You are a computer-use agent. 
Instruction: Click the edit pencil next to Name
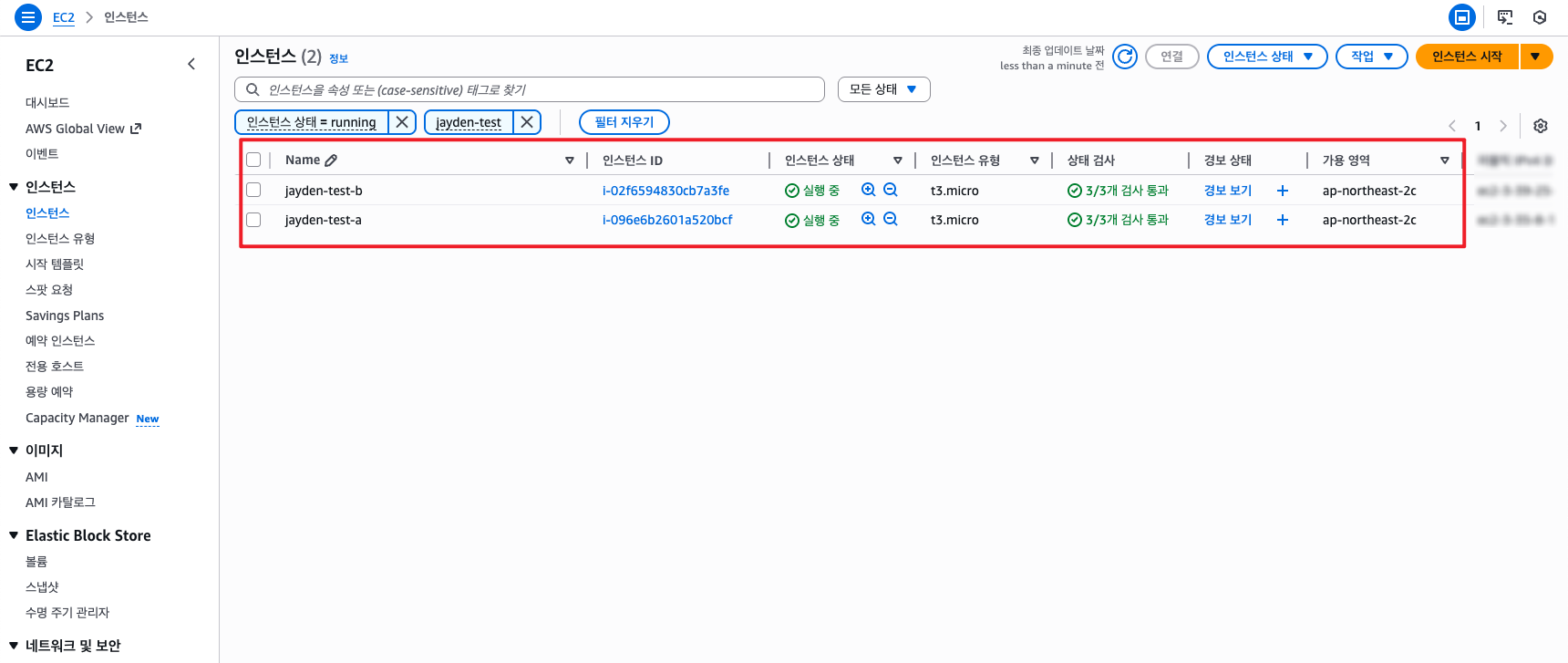coord(331,161)
